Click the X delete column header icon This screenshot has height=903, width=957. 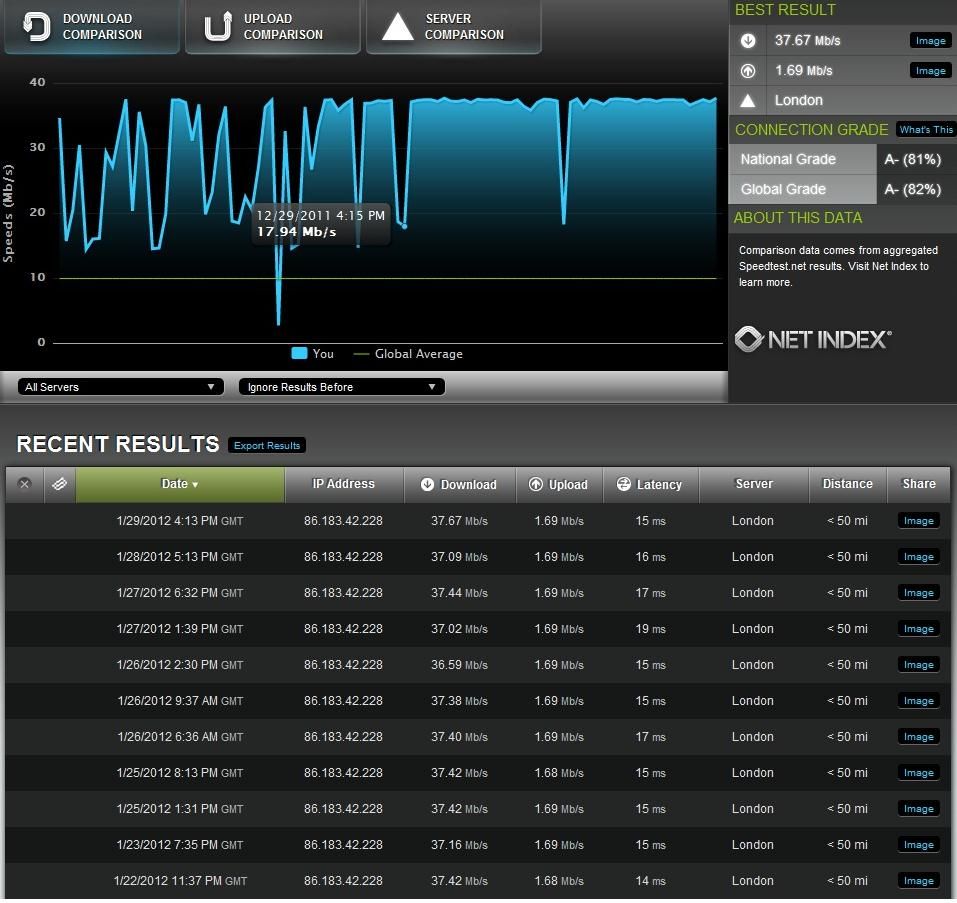pos(24,484)
